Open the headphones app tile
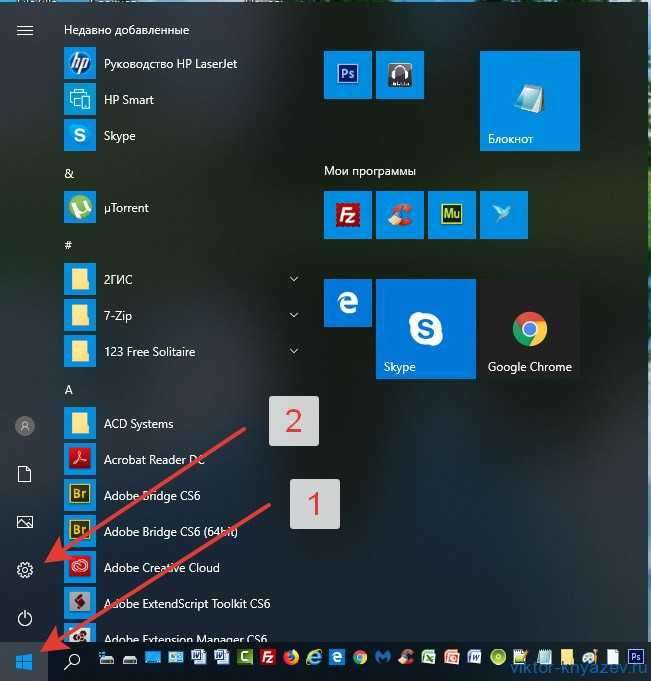651x681 pixels. point(400,75)
